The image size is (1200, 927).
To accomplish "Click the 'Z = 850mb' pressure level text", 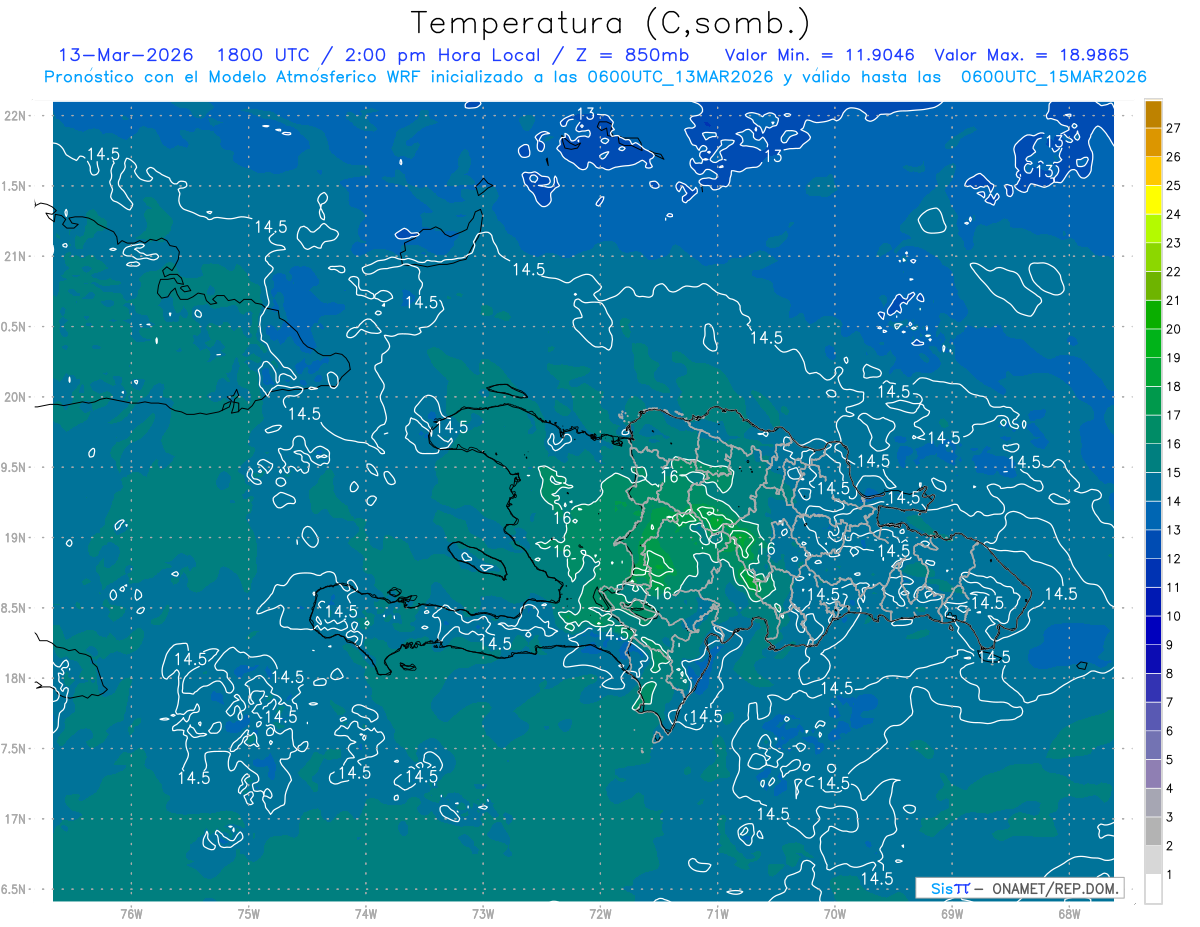I will (631, 55).
